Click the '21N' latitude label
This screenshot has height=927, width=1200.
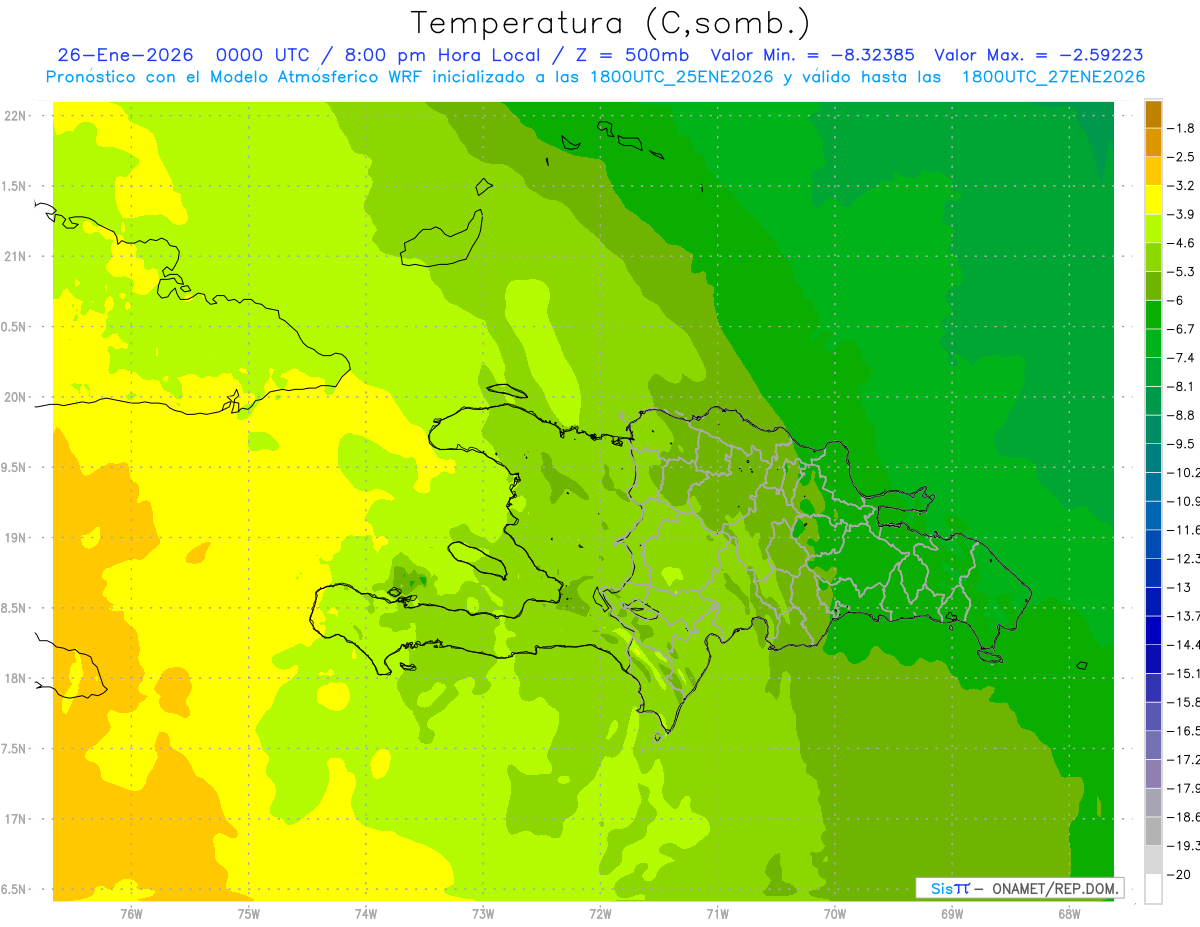(17, 257)
